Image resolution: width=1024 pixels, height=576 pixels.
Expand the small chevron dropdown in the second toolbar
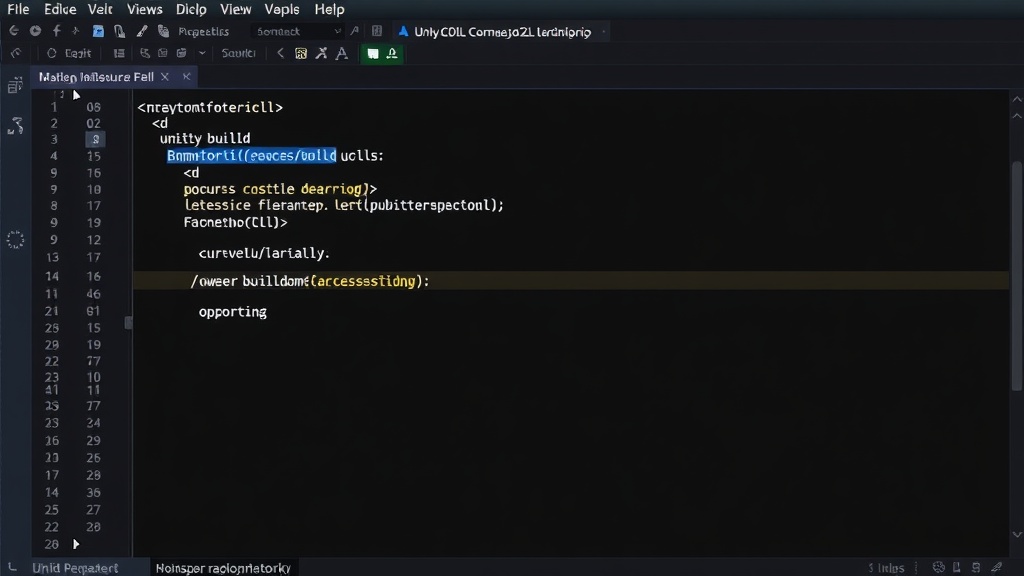202,53
